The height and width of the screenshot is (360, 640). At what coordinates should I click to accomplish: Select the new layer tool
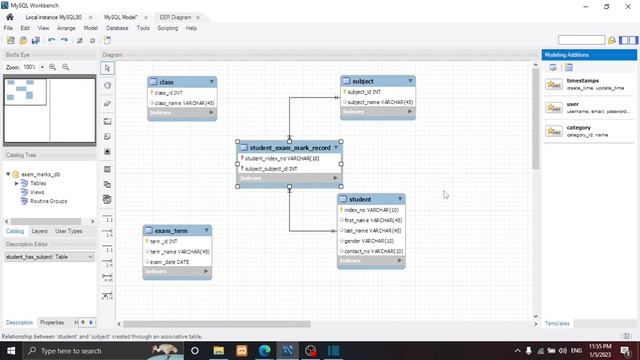107,121
